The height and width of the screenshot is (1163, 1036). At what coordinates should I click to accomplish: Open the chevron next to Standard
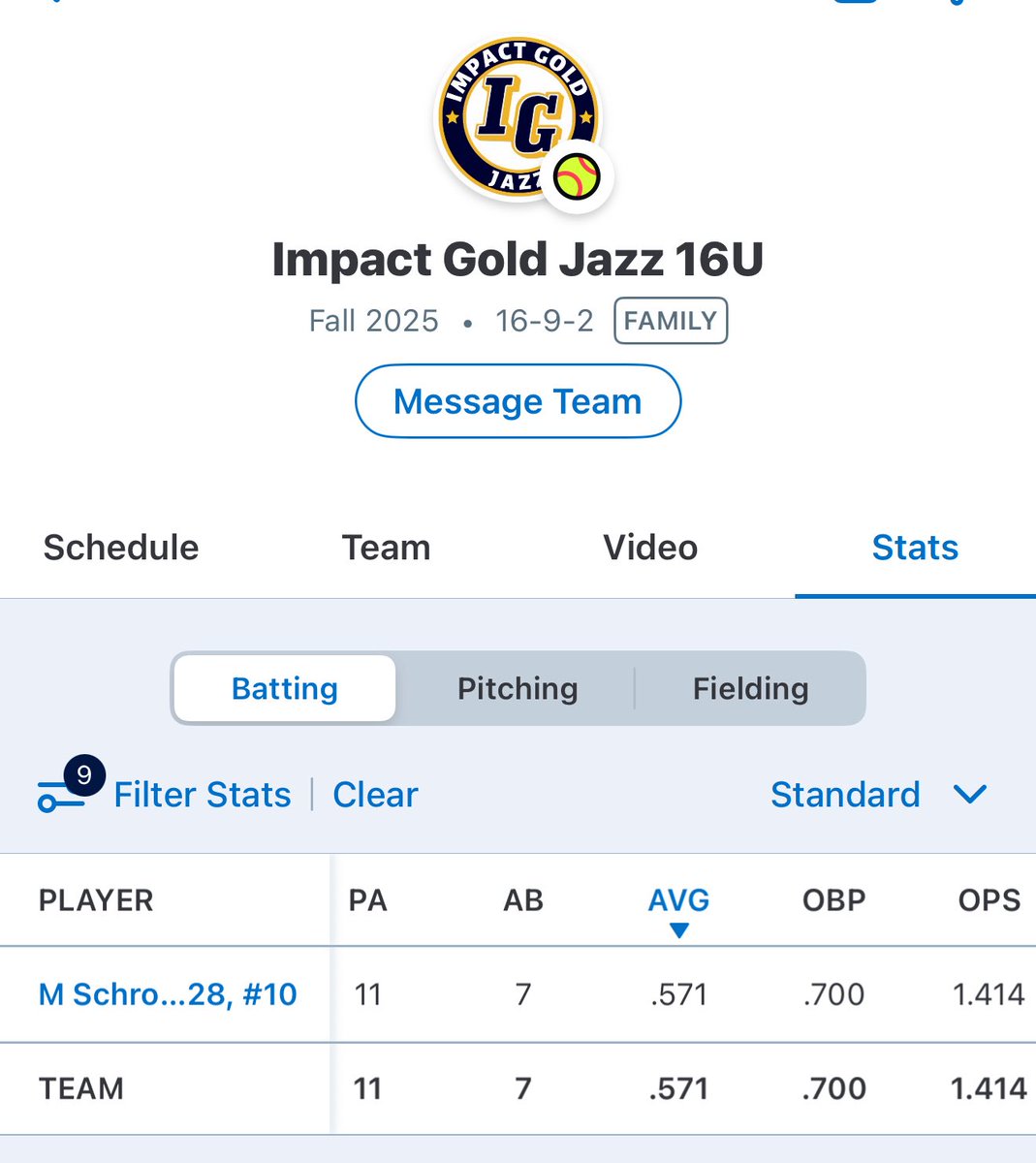970,795
